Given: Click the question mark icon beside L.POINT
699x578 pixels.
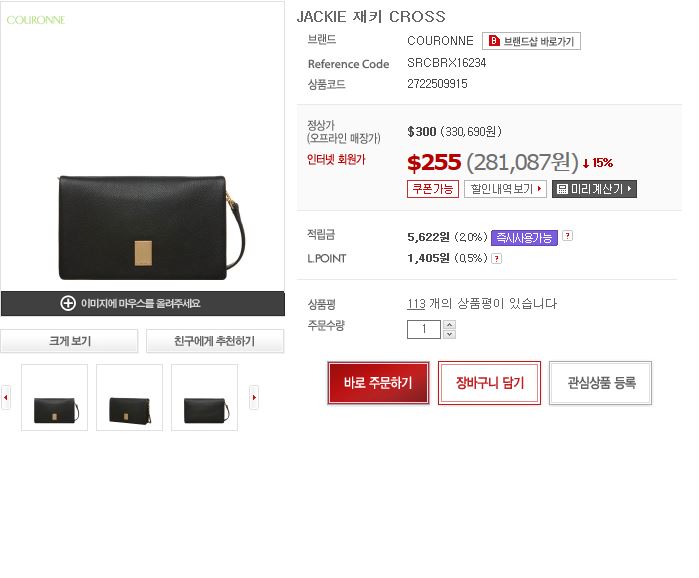Looking at the screenshot, I should 497,258.
